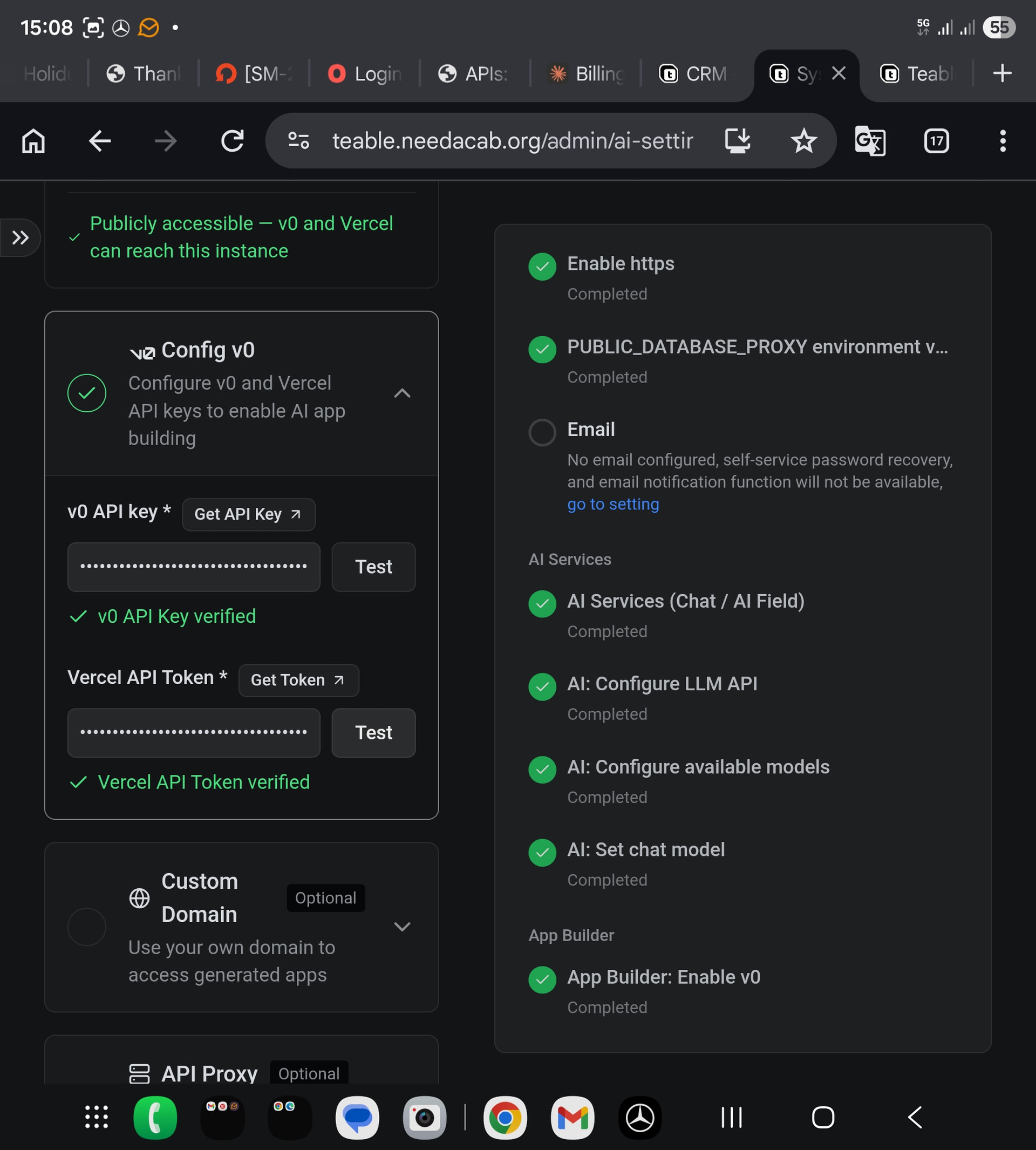Expand the collapsed sidebar with double chevron
The width and height of the screenshot is (1036, 1150).
[x=21, y=237]
